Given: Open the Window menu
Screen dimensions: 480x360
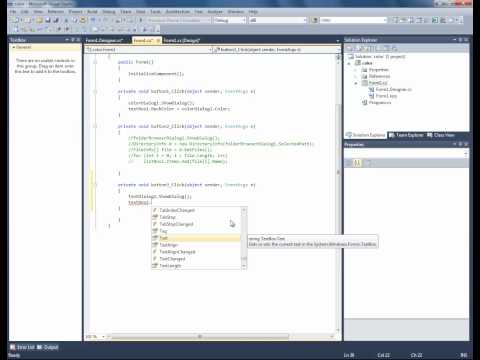Looking at the screenshot, I should click(236, 12).
